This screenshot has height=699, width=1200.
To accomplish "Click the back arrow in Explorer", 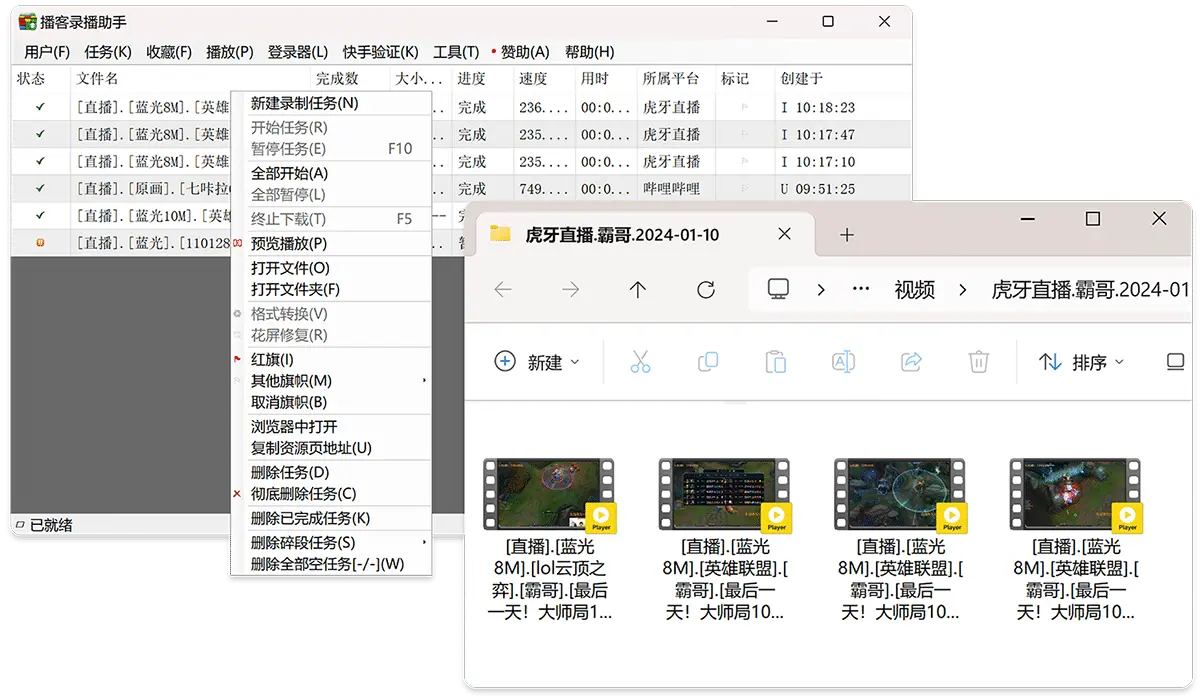I will pos(503,290).
